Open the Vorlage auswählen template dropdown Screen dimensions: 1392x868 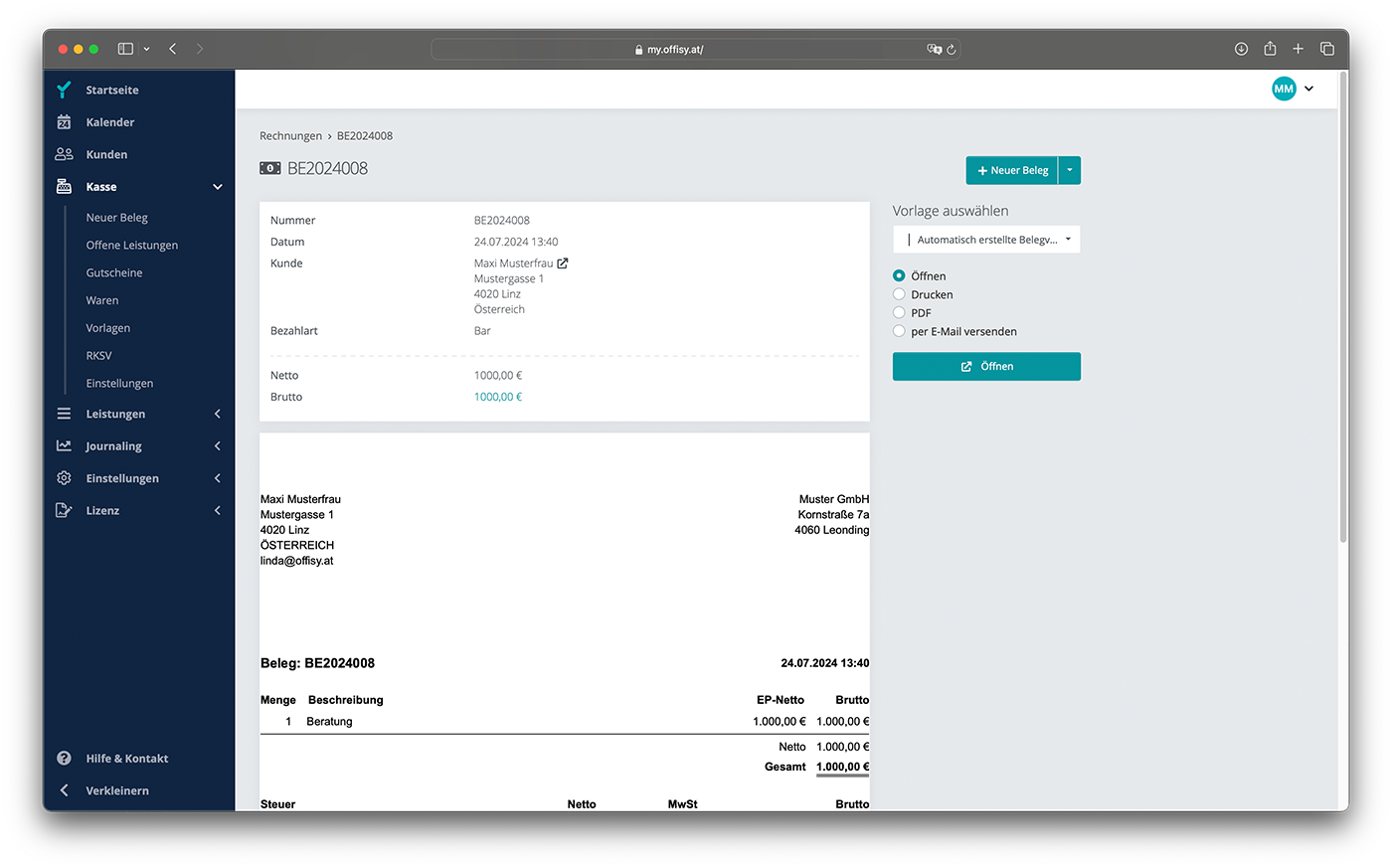point(986,240)
